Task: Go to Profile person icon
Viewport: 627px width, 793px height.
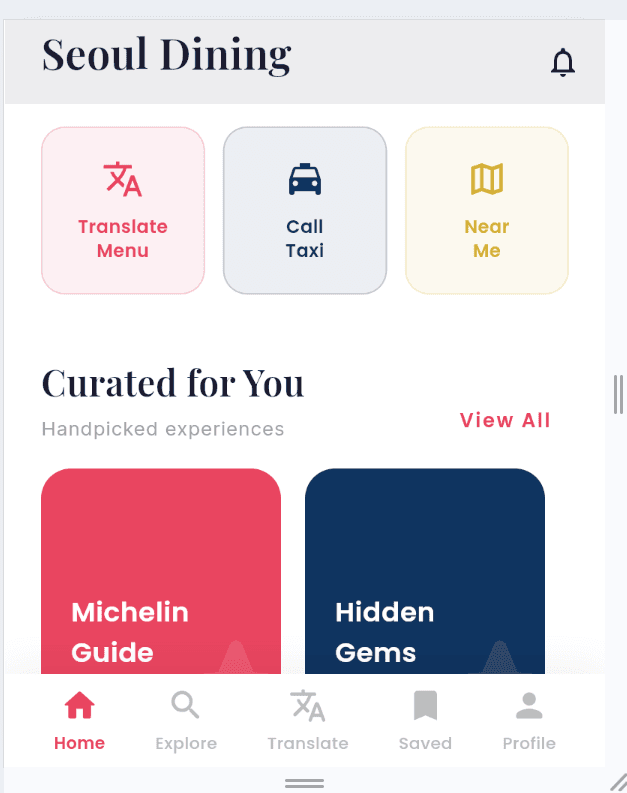Action: click(529, 706)
